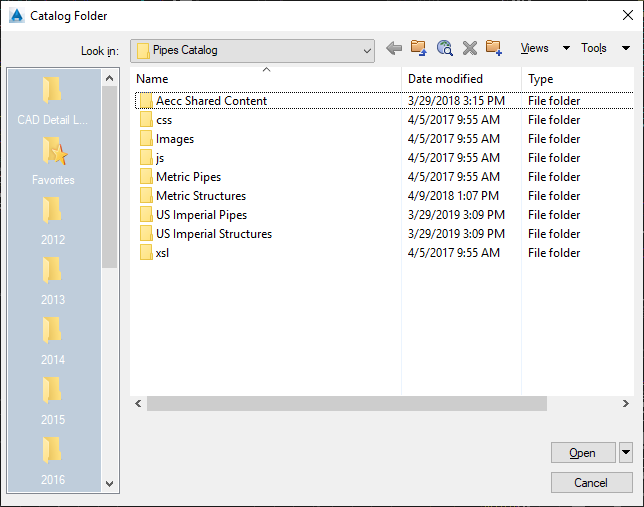This screenshot has height=507, width=644.
Task: Open the CAD Detail sidebar shortcut
Action: pyautogui.click(x=53, y=101)
